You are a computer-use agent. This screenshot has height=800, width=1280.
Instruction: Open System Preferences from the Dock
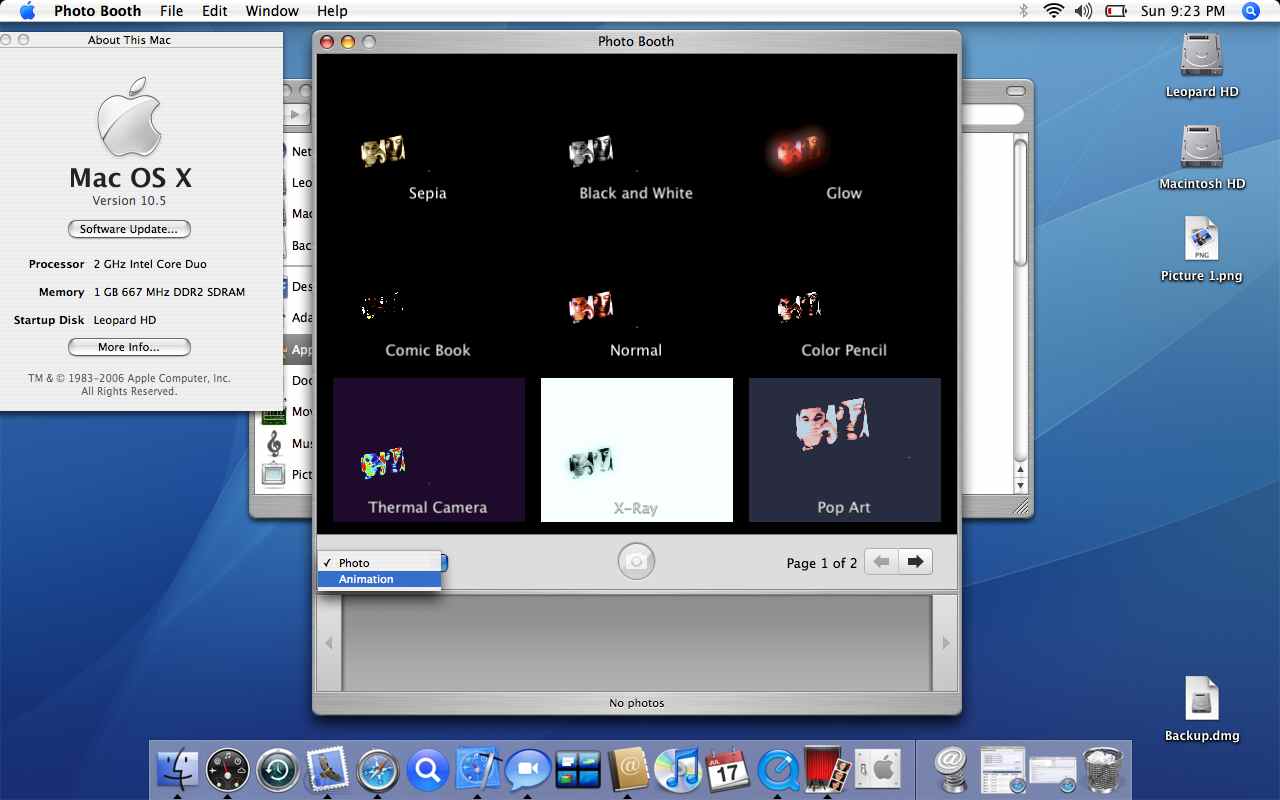(877, 770)
